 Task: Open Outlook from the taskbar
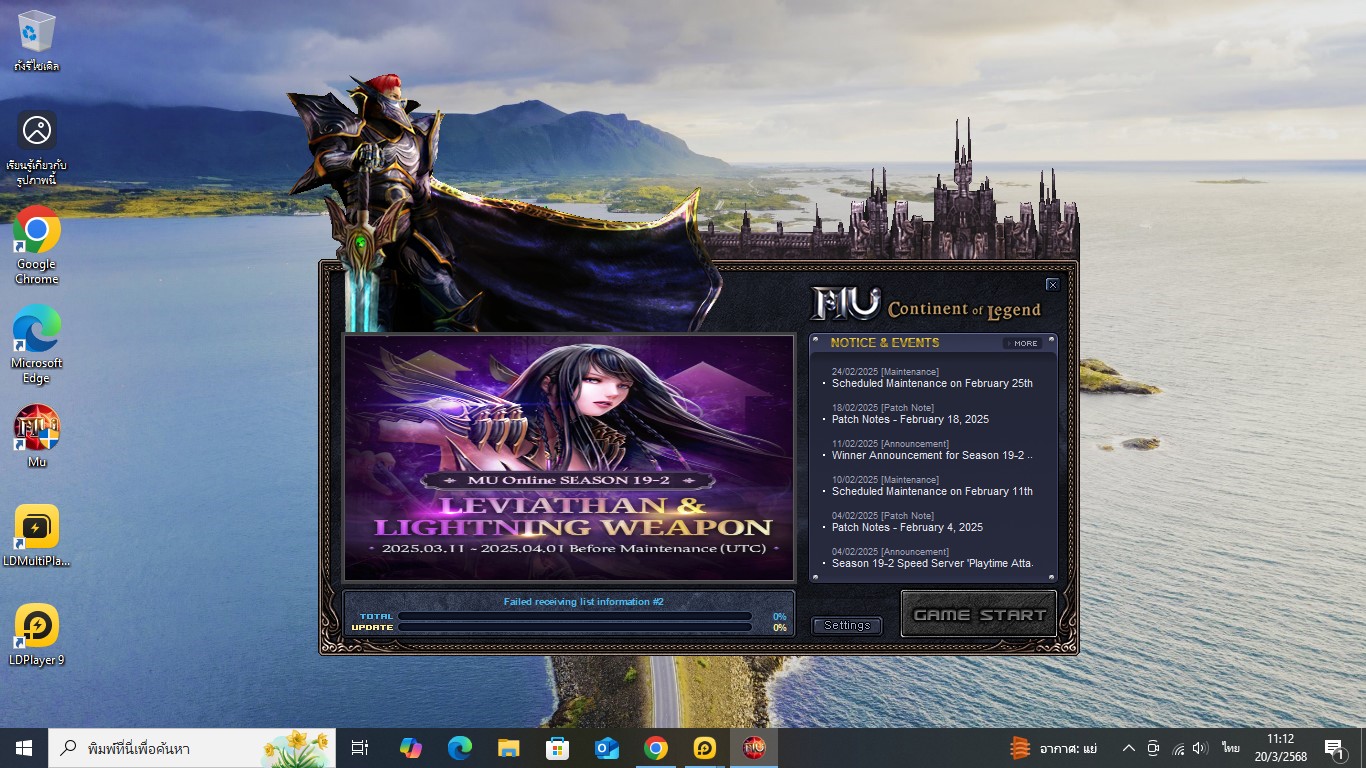point(606,748)
